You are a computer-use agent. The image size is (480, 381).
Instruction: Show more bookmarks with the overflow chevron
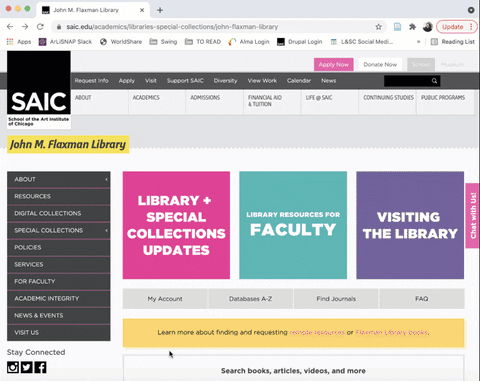pyautogui.click(x=418, y=42)
